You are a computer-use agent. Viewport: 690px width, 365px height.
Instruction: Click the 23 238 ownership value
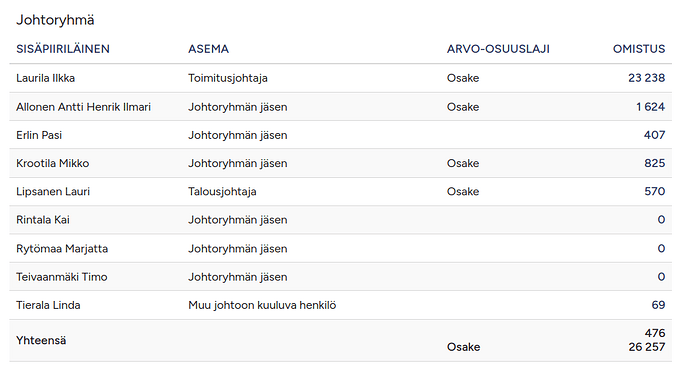tap(646, 78)
